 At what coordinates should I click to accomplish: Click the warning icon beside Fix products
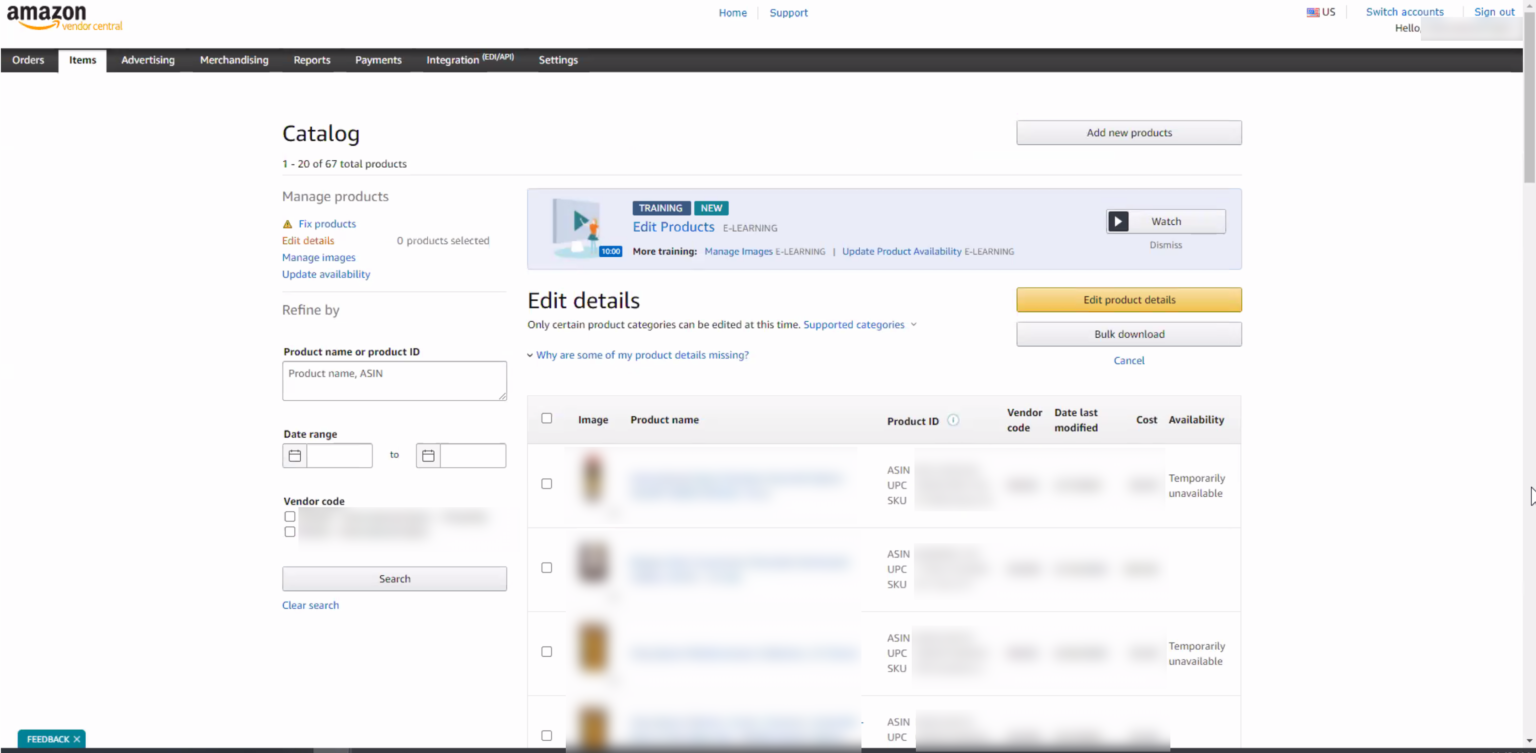(287, 223)
